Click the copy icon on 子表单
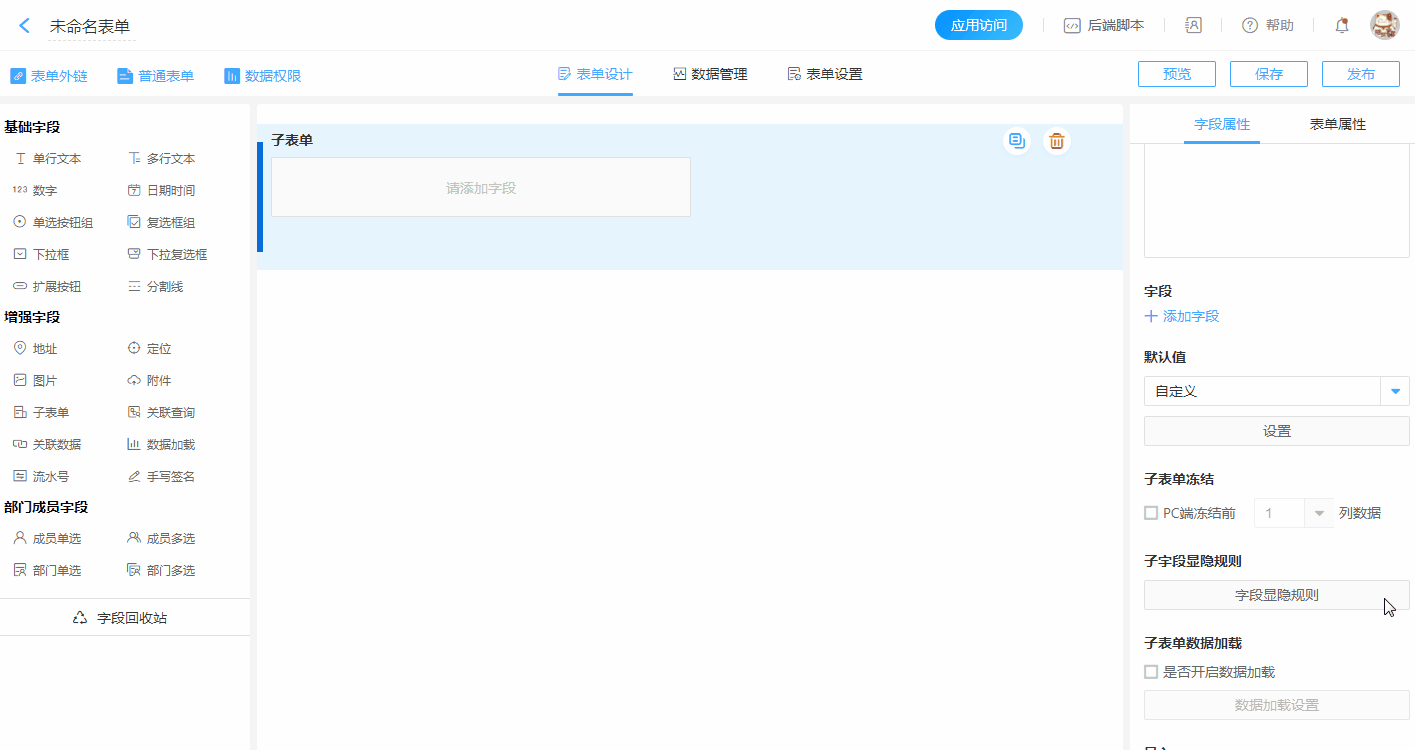Image resolution: width=1415 pixels, height=750 pixels. pyautogui.click(x=1016, y=141)
